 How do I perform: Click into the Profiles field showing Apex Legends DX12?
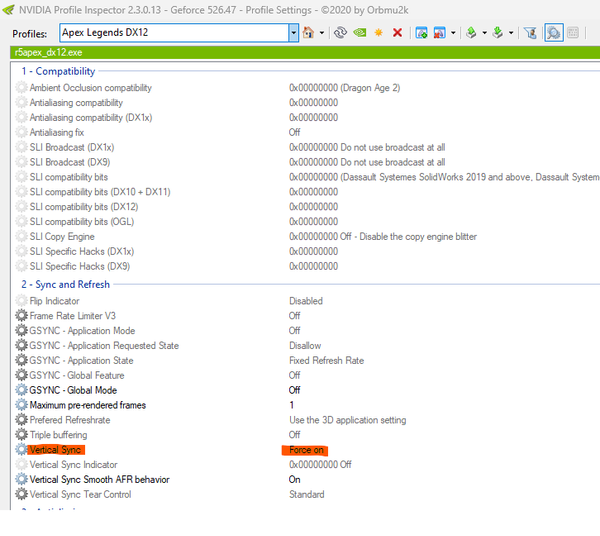[174, 33]
